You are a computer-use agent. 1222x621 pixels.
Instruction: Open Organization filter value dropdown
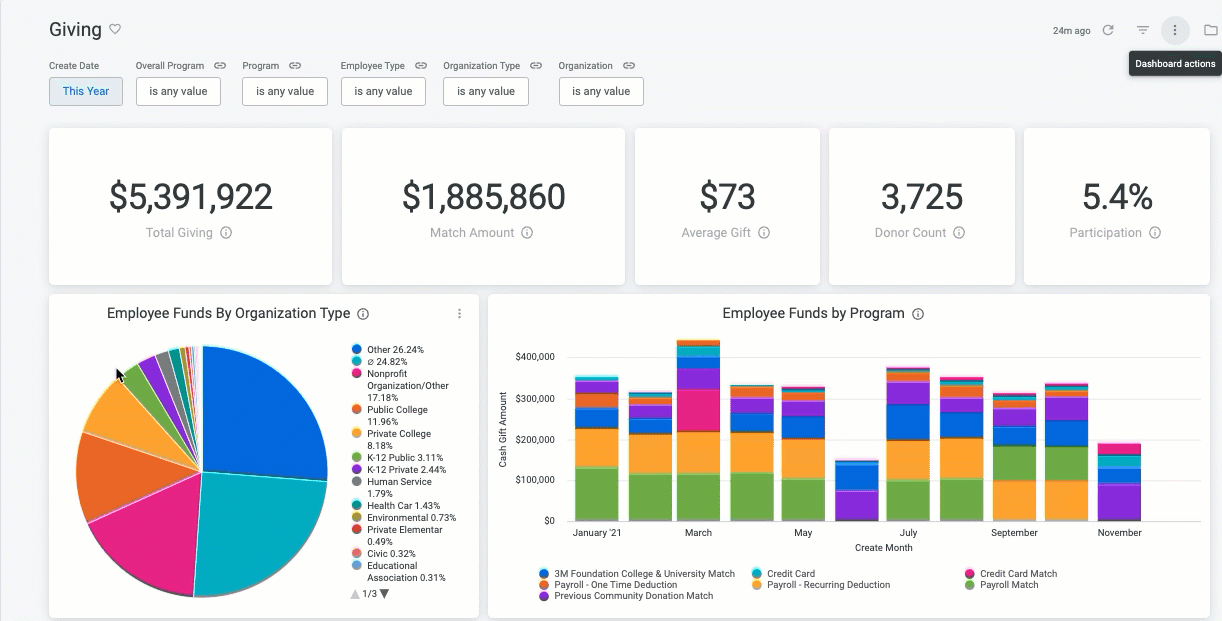(x=601, y=91)
